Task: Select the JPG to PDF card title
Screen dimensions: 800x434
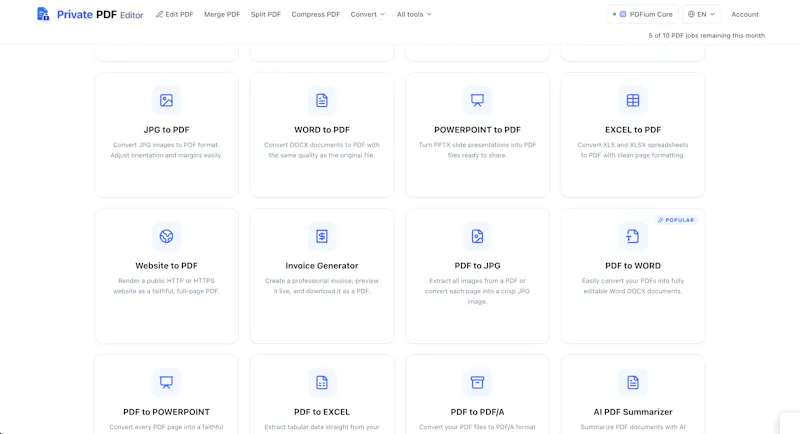Action: click(166, 130)
